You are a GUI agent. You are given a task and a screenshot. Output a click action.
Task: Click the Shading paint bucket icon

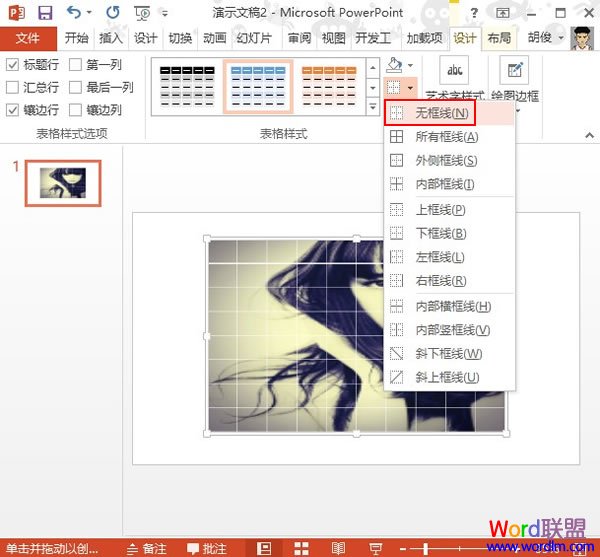tap(394, 65)
